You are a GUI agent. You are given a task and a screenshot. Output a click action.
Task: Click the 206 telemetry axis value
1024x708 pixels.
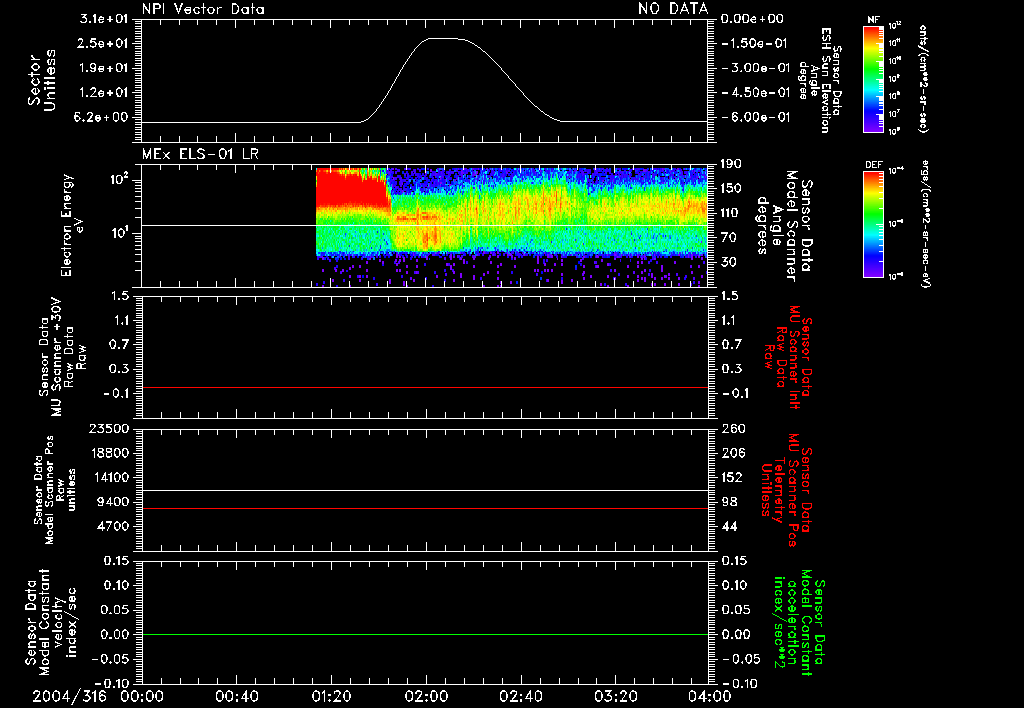(x=731, y=453)
